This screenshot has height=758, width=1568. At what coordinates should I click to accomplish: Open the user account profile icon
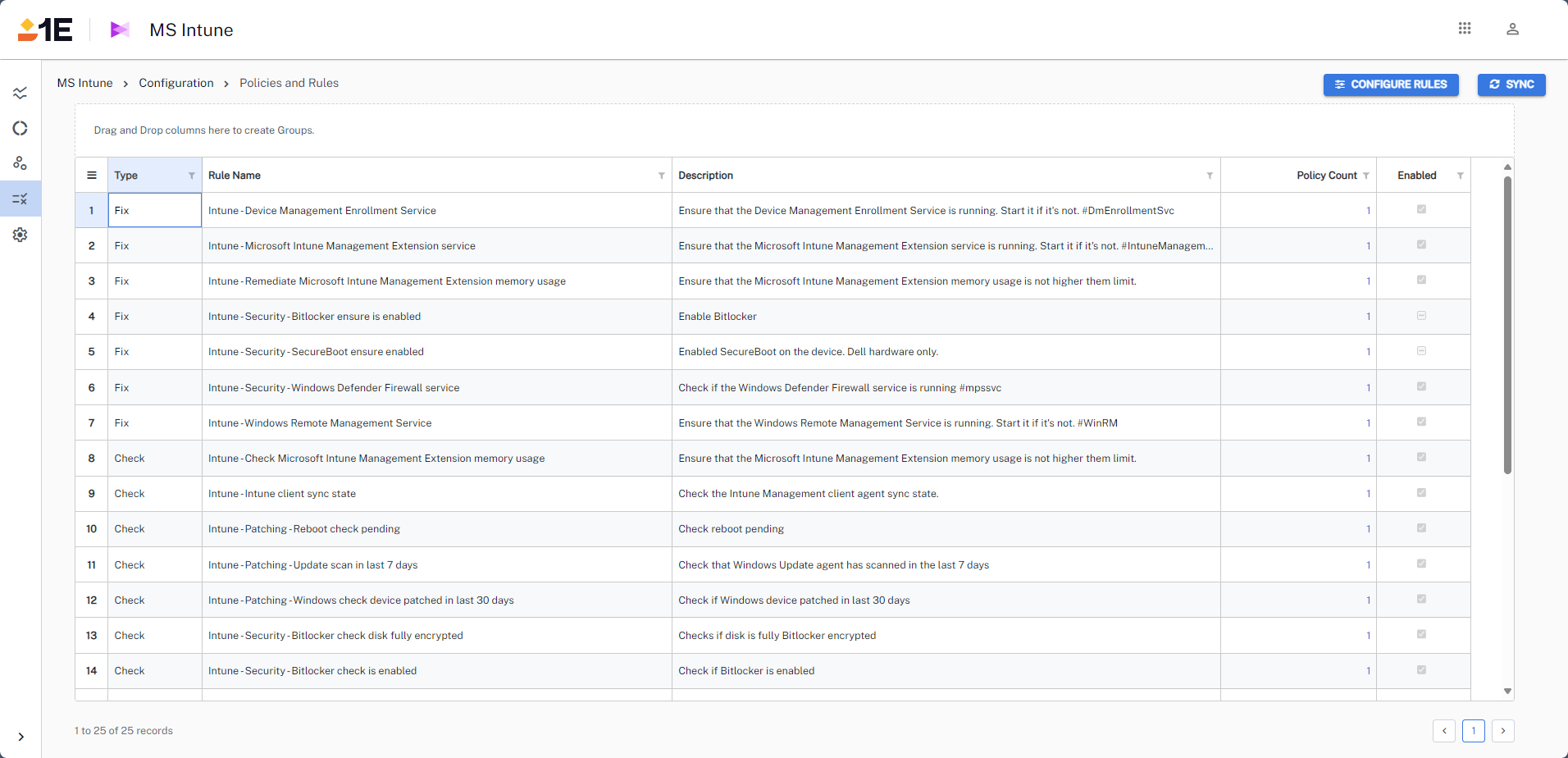pos(1512,29)
